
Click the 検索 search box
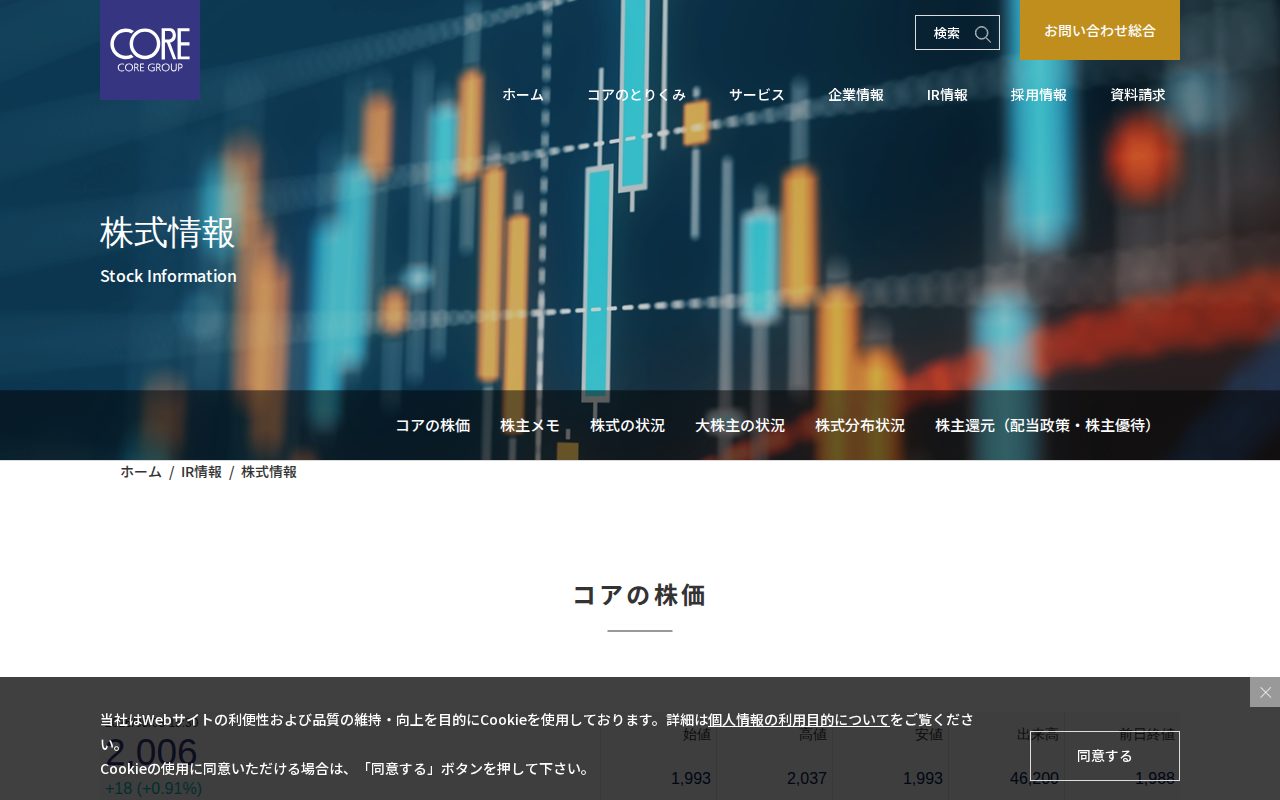tap(957, 33)
